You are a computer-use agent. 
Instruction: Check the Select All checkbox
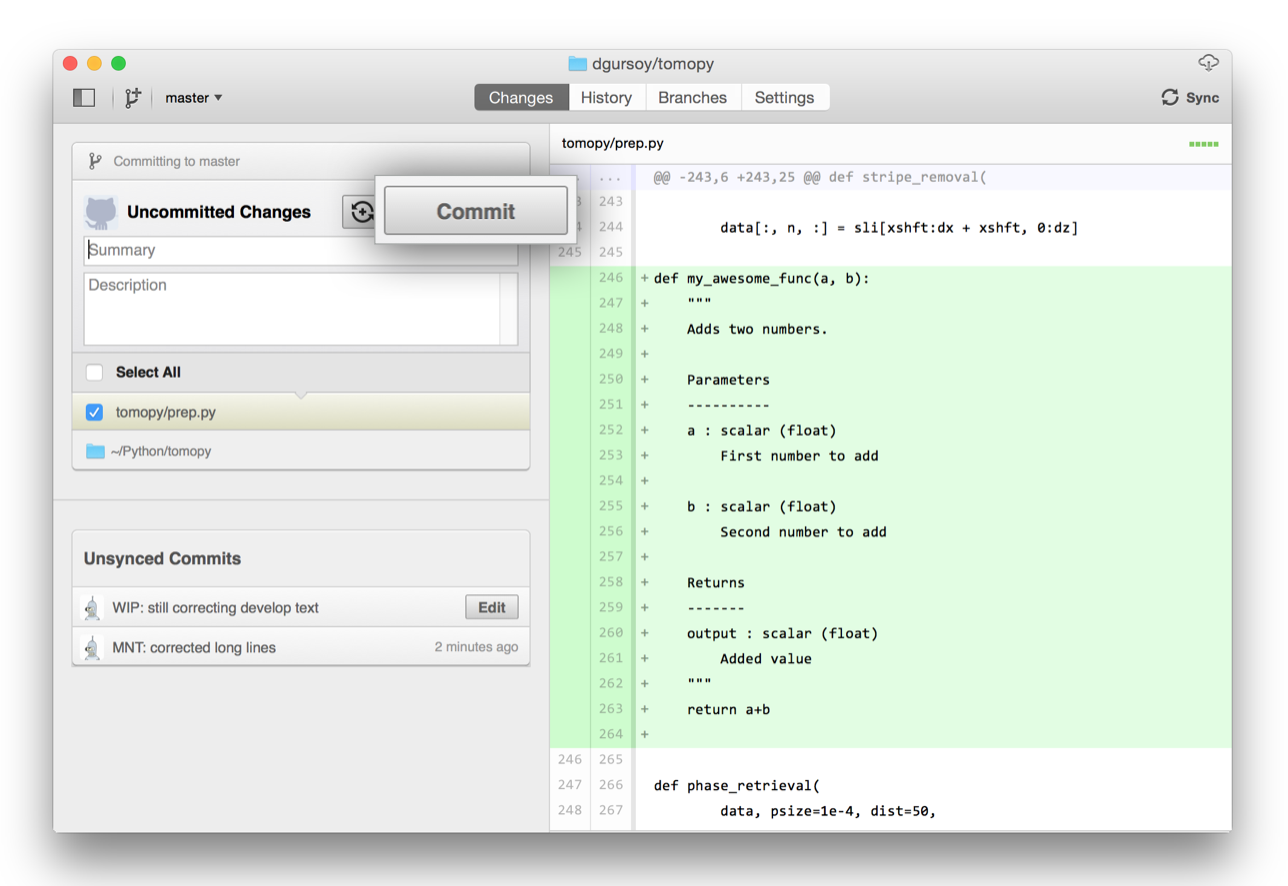coord(94,372)
